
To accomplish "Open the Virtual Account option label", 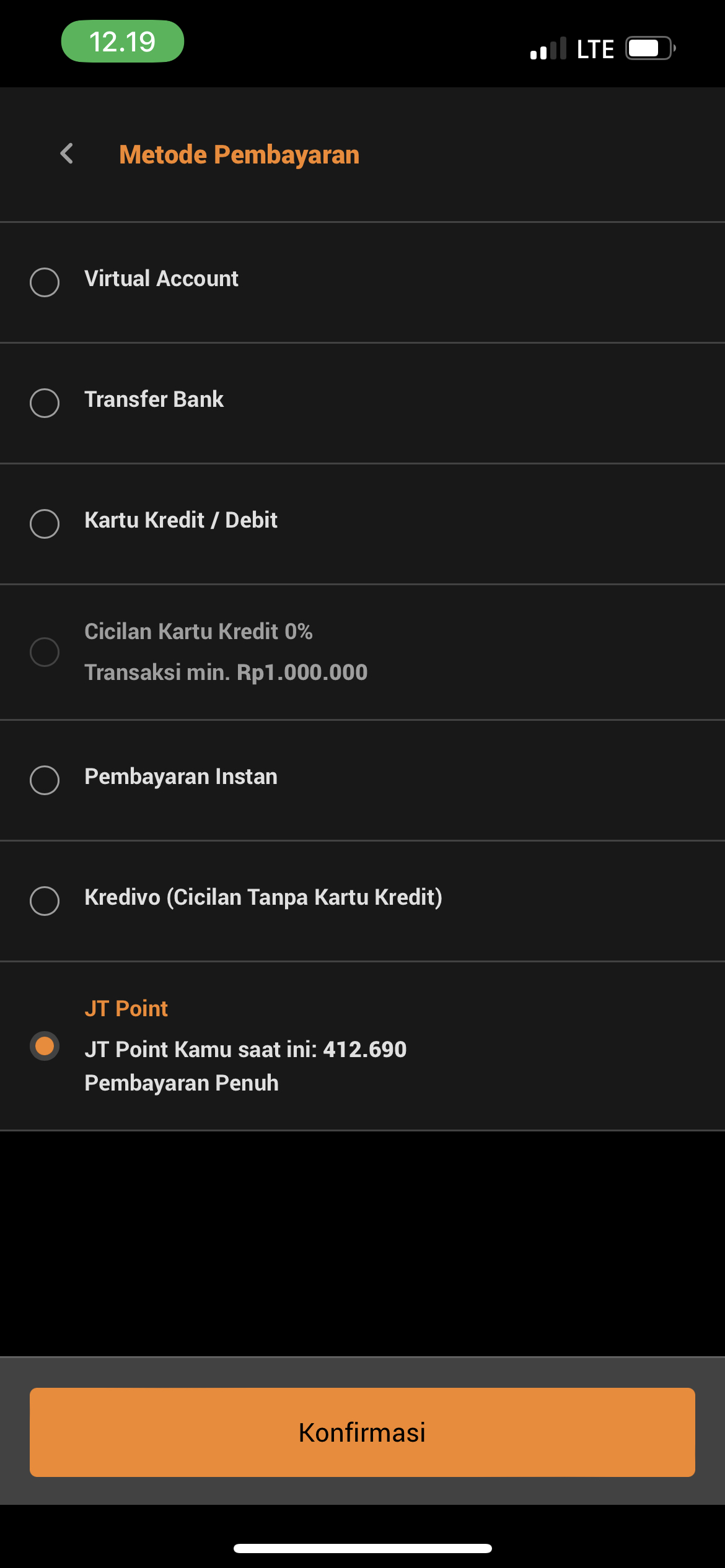I will coord(161,279).
